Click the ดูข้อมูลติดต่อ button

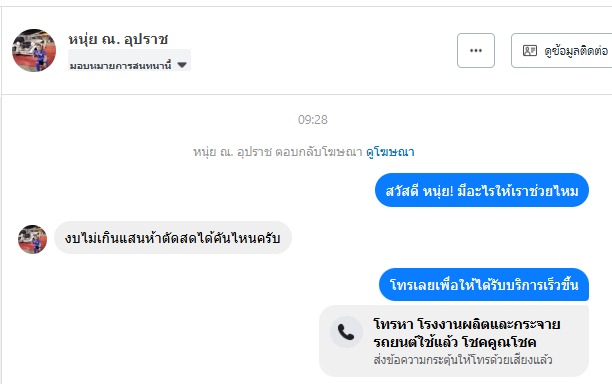point(562,50)
